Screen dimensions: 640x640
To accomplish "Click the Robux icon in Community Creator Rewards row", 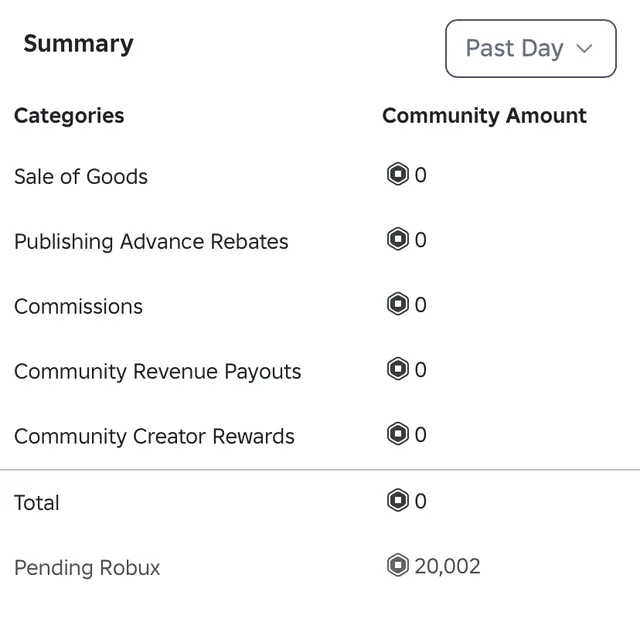I will click(x=398, y=433).
